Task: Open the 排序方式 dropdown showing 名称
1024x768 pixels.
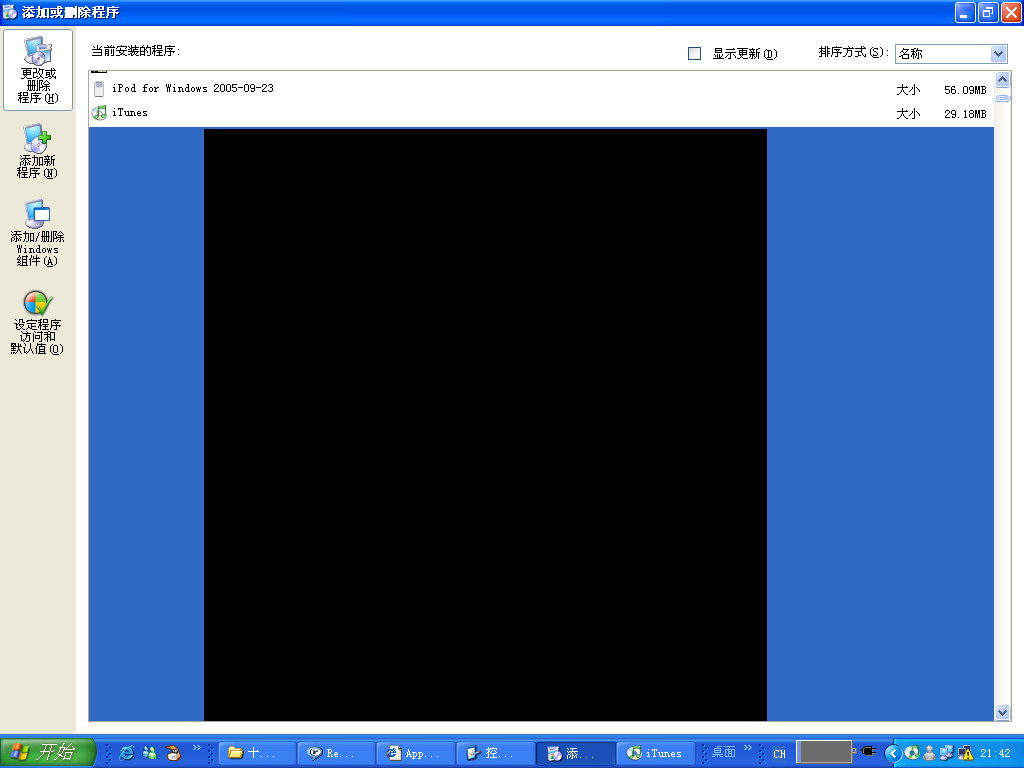Action: 951,54
